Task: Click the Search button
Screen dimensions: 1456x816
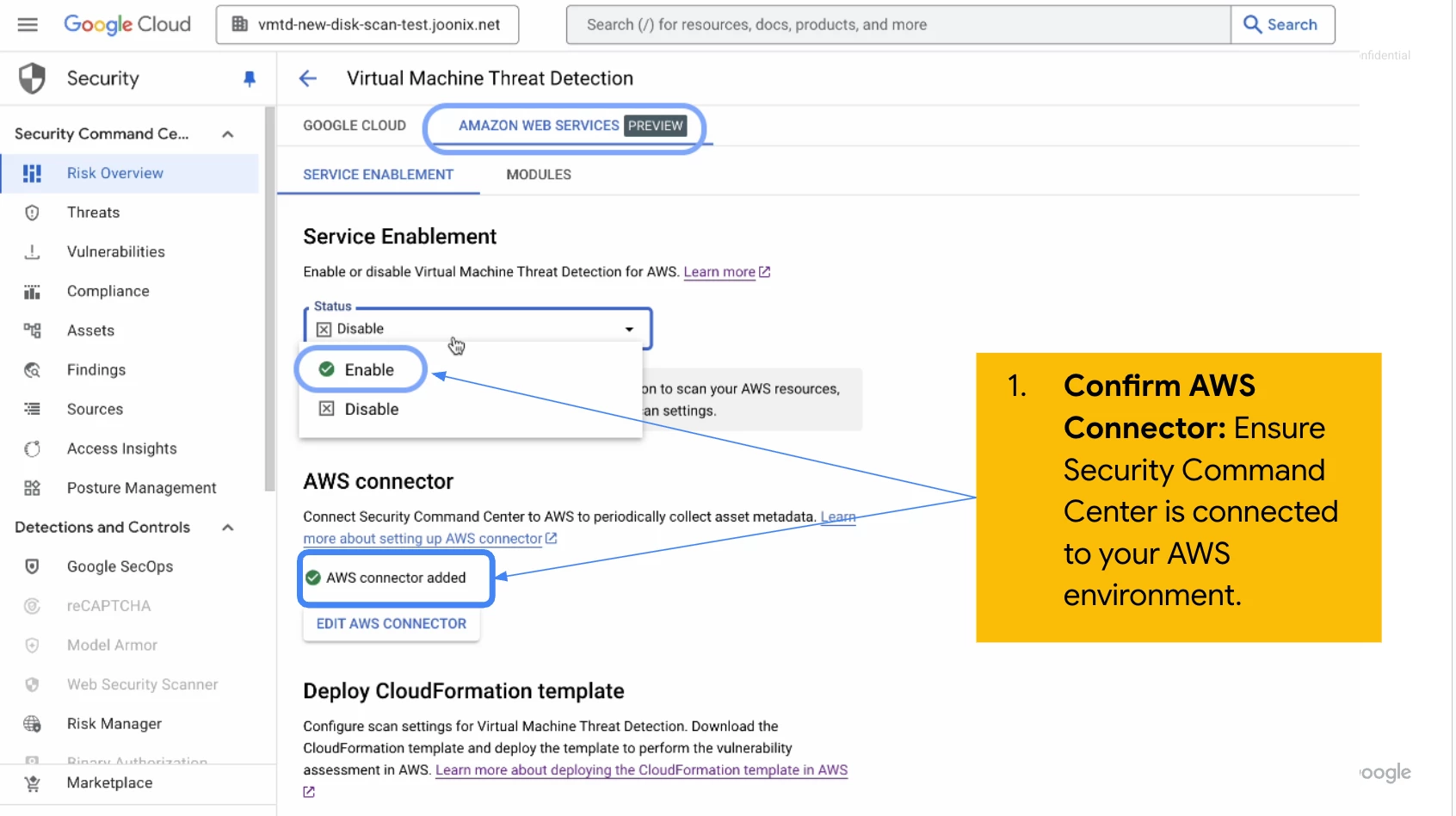Action: pyautogui.click(x=1282, y=24)
